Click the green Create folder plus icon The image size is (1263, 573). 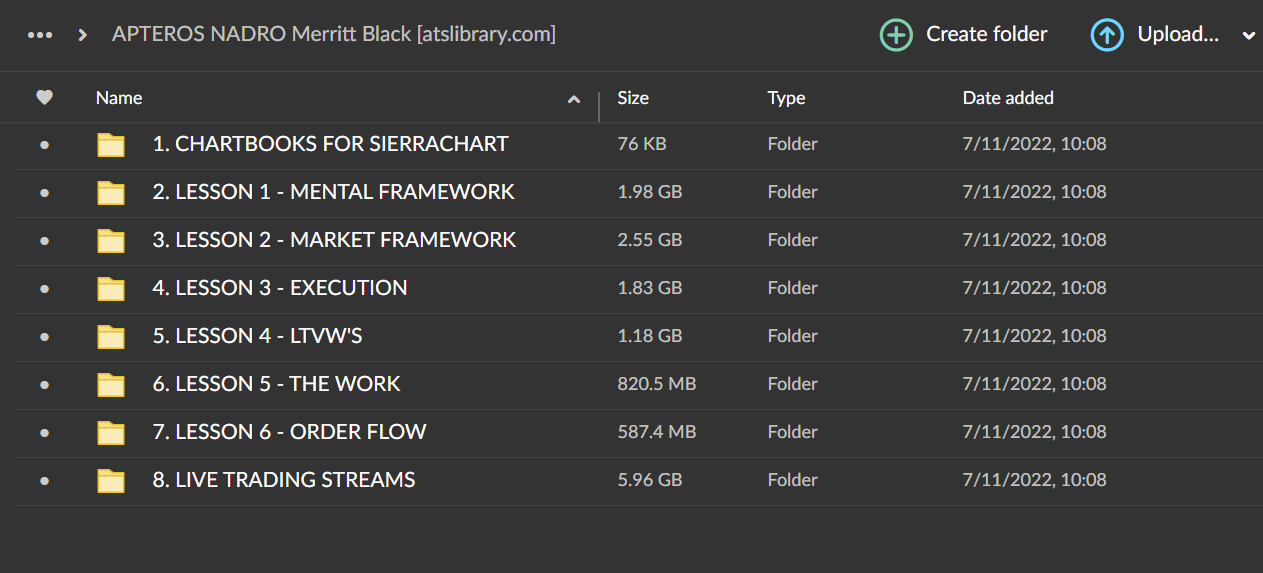(x=896, y=35)
